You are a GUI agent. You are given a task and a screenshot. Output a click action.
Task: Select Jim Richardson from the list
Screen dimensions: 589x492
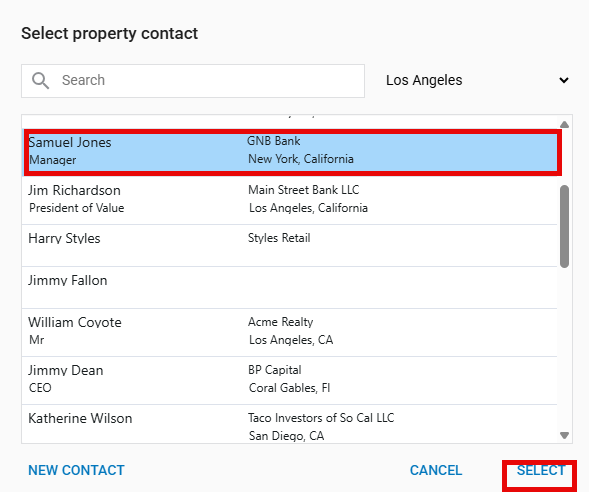click(x=289, y=199)
